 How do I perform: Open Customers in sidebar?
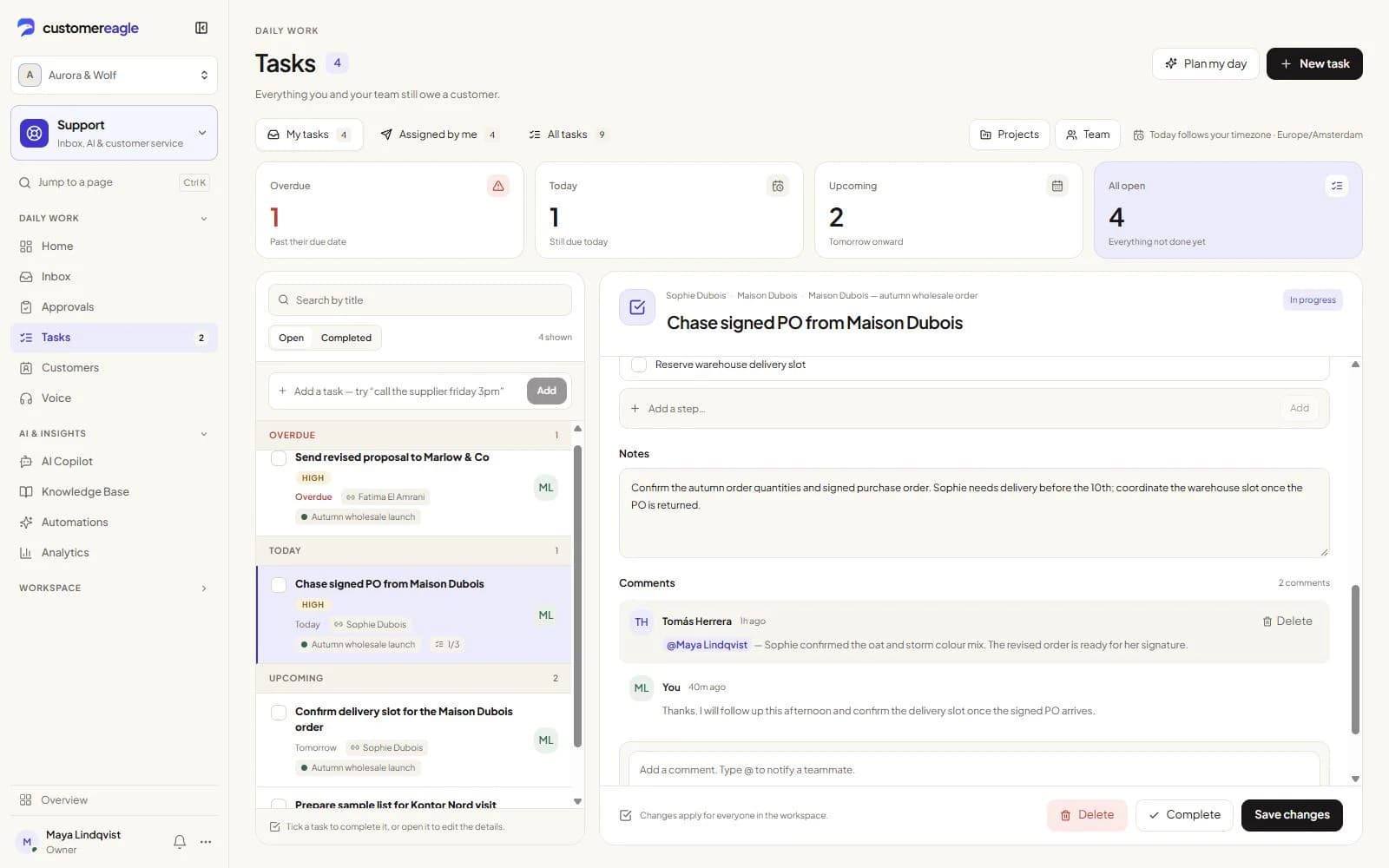coord(114,368)
